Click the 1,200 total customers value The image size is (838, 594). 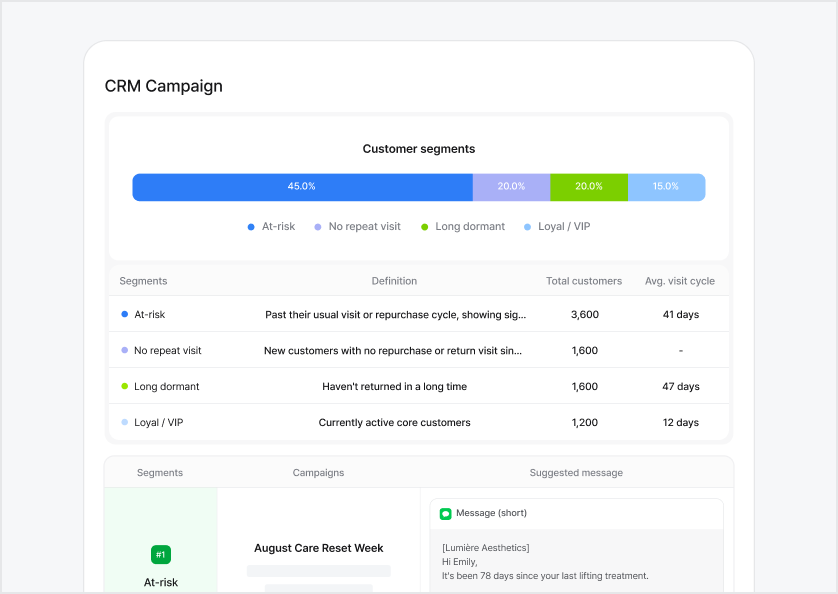585,422
